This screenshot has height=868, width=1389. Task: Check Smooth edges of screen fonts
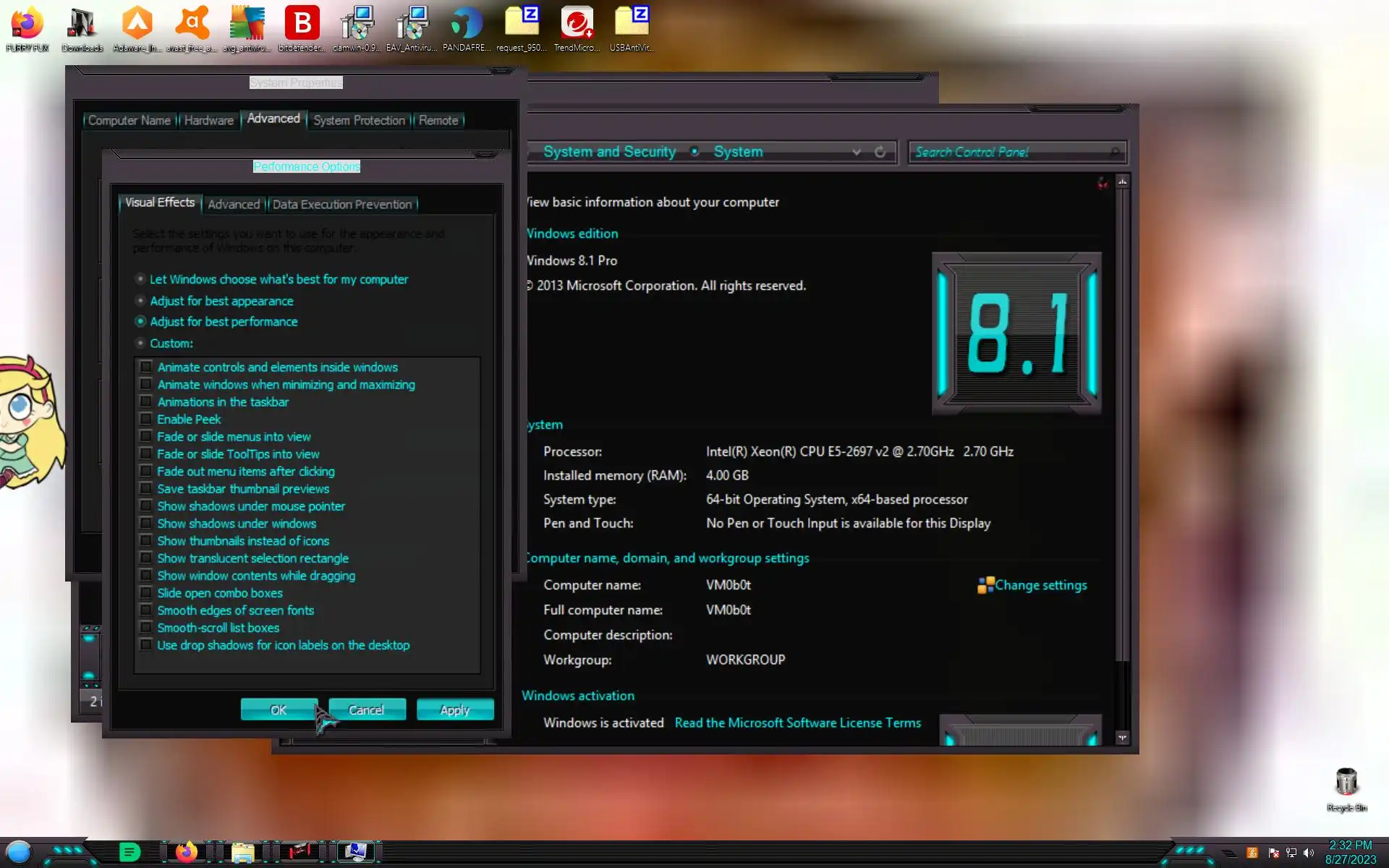[x=146, y=610]
